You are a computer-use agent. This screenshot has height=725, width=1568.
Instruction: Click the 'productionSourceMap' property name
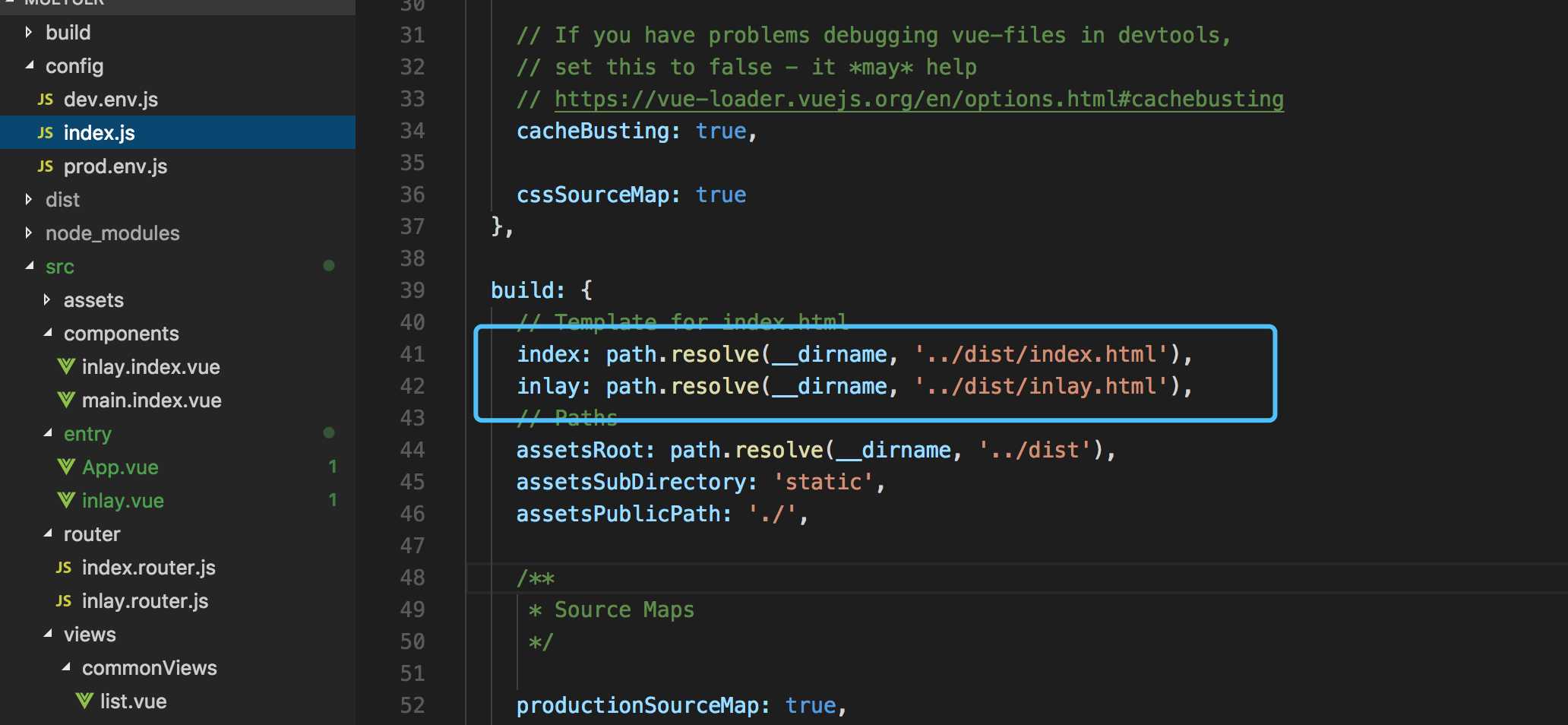637,706
